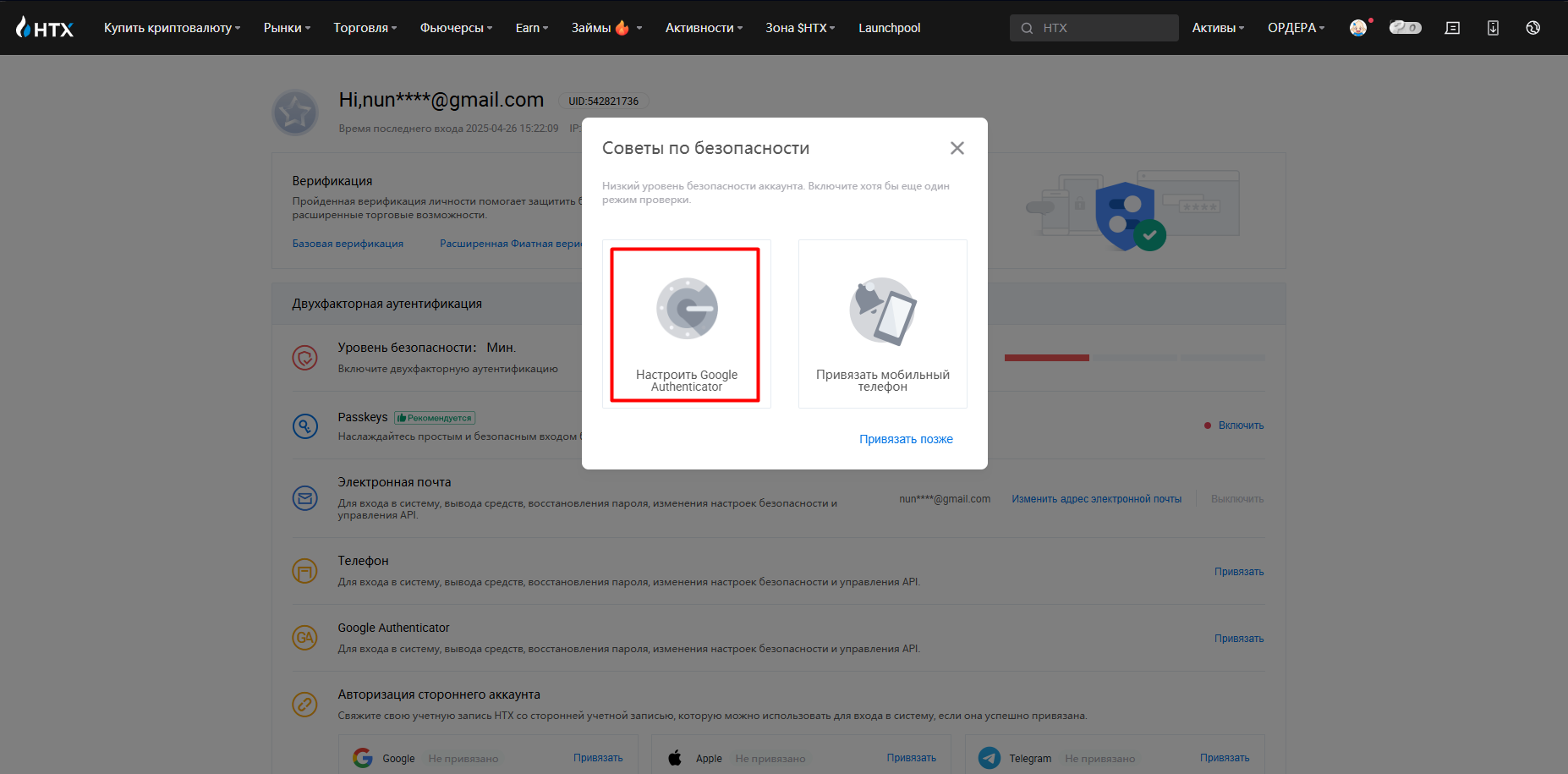
Task: Expand the Купить криптовалюту dropdown
Action: tap(172, 28)
